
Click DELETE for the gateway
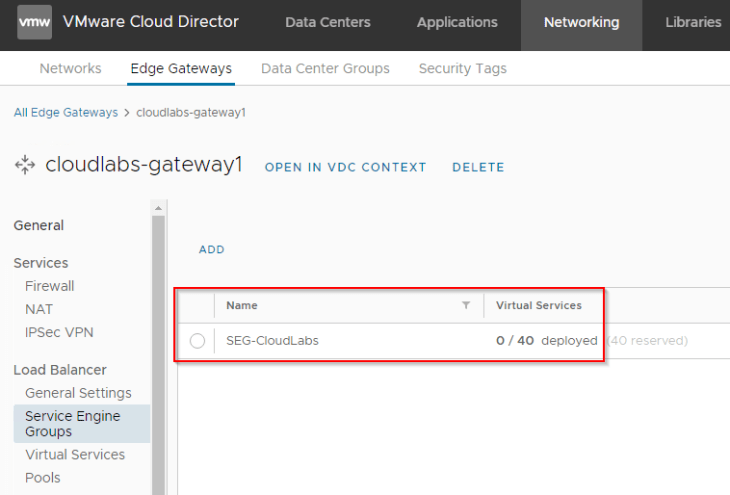tap(478, 167)
